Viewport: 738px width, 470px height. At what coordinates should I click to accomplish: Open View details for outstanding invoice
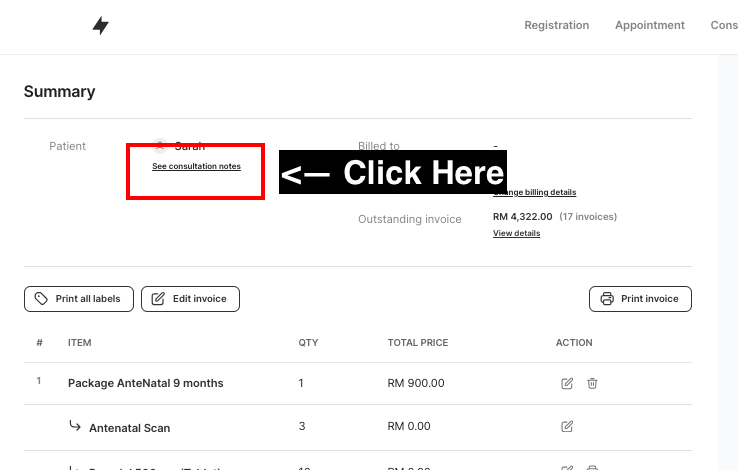[x=516, y=233]
